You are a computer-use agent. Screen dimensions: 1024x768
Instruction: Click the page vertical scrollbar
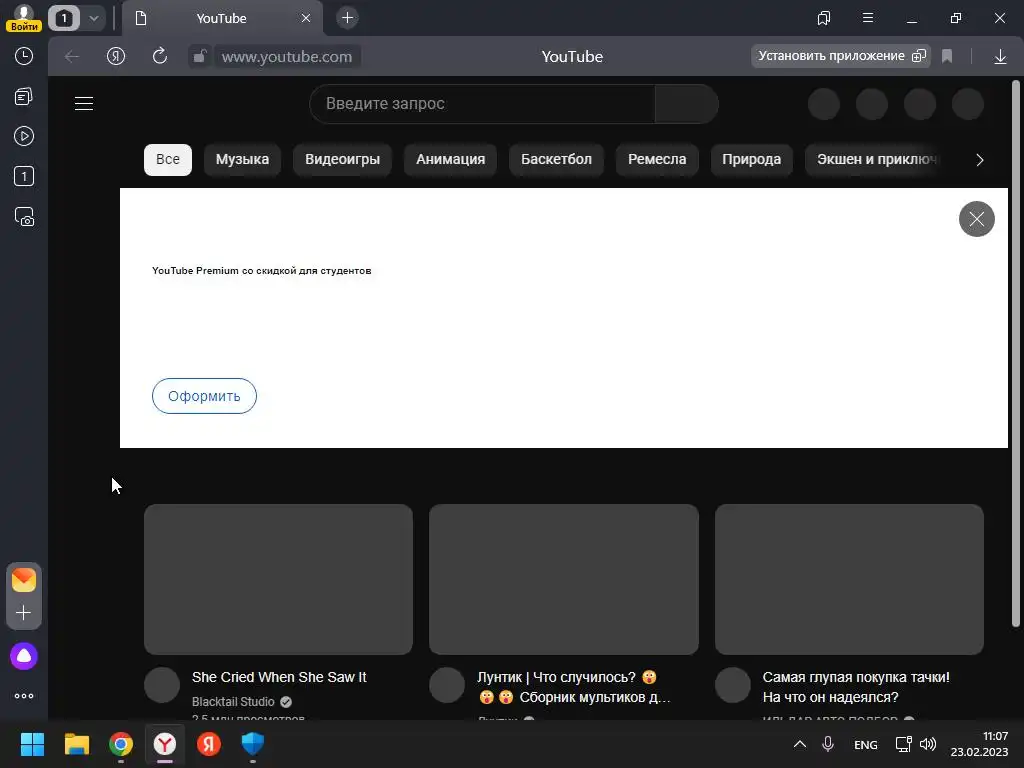[1015, 353]
